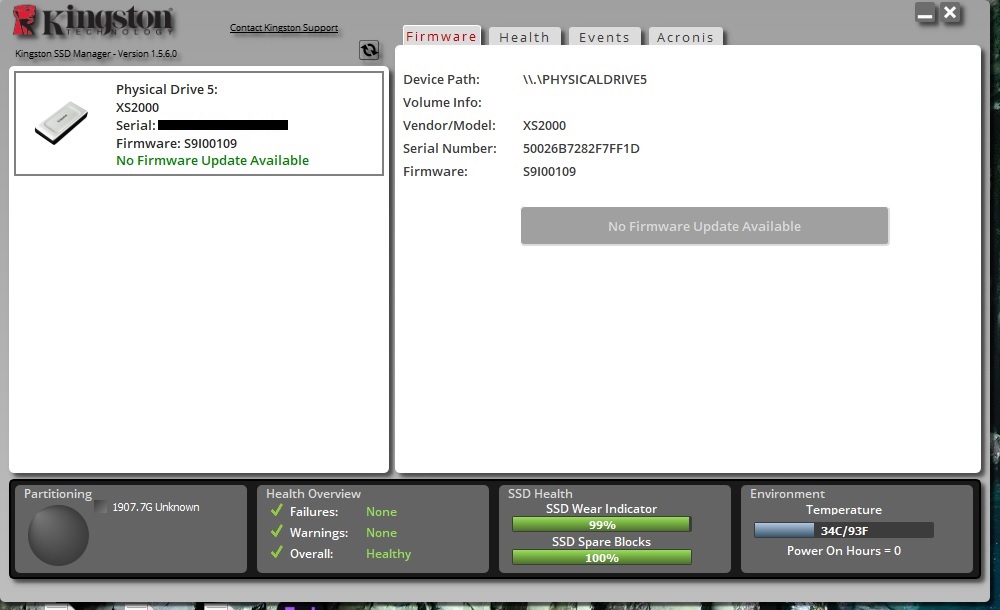Switch to the Health tab
Viewport: 1000px width, 610px height.
coord(524,37)
